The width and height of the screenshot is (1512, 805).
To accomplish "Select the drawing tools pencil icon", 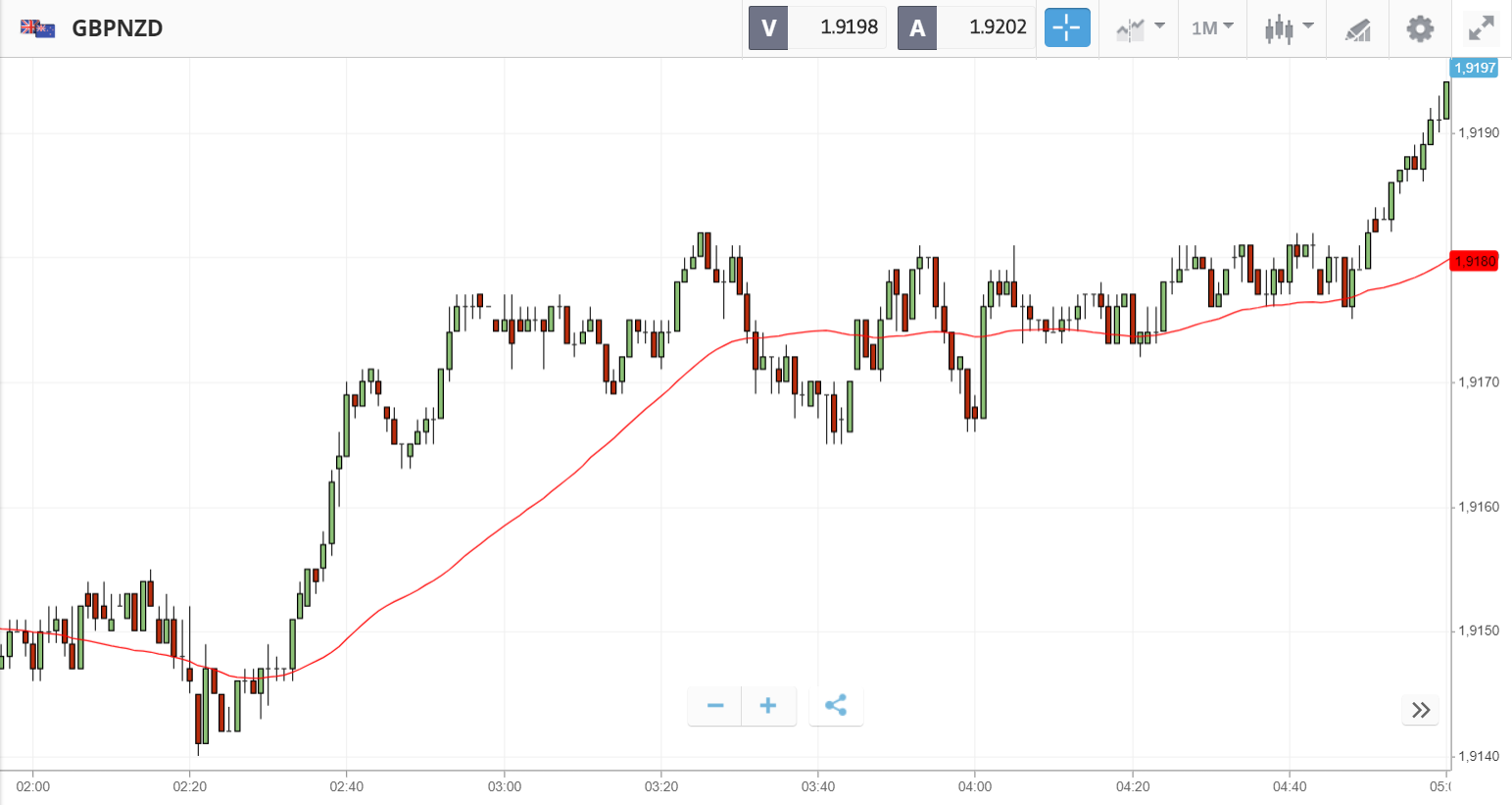I will [x=1357, y=29].
